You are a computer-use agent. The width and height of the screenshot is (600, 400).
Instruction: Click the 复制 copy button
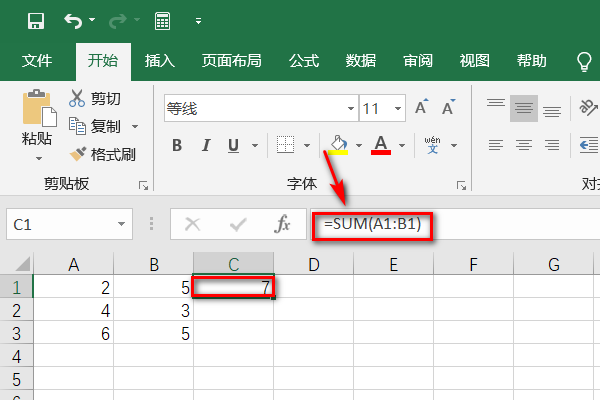[95, 126]
